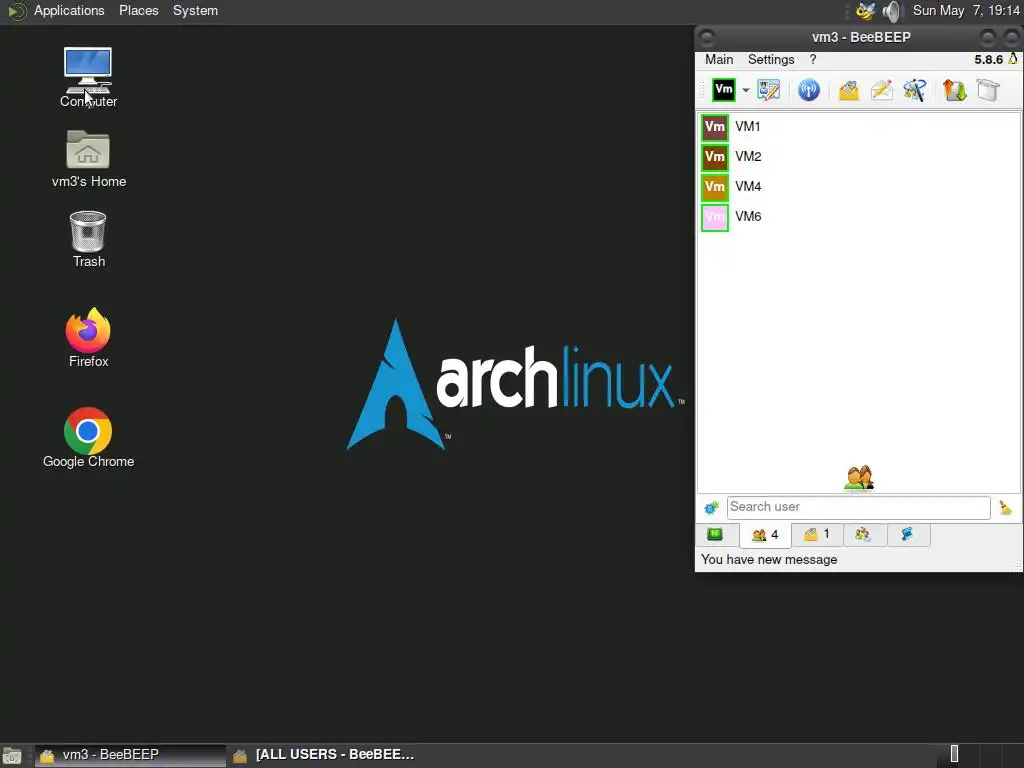The width and height of the screenshot is (1024, 768).
Task: Click the broom clear-search icon
Action: [1005, 507]
